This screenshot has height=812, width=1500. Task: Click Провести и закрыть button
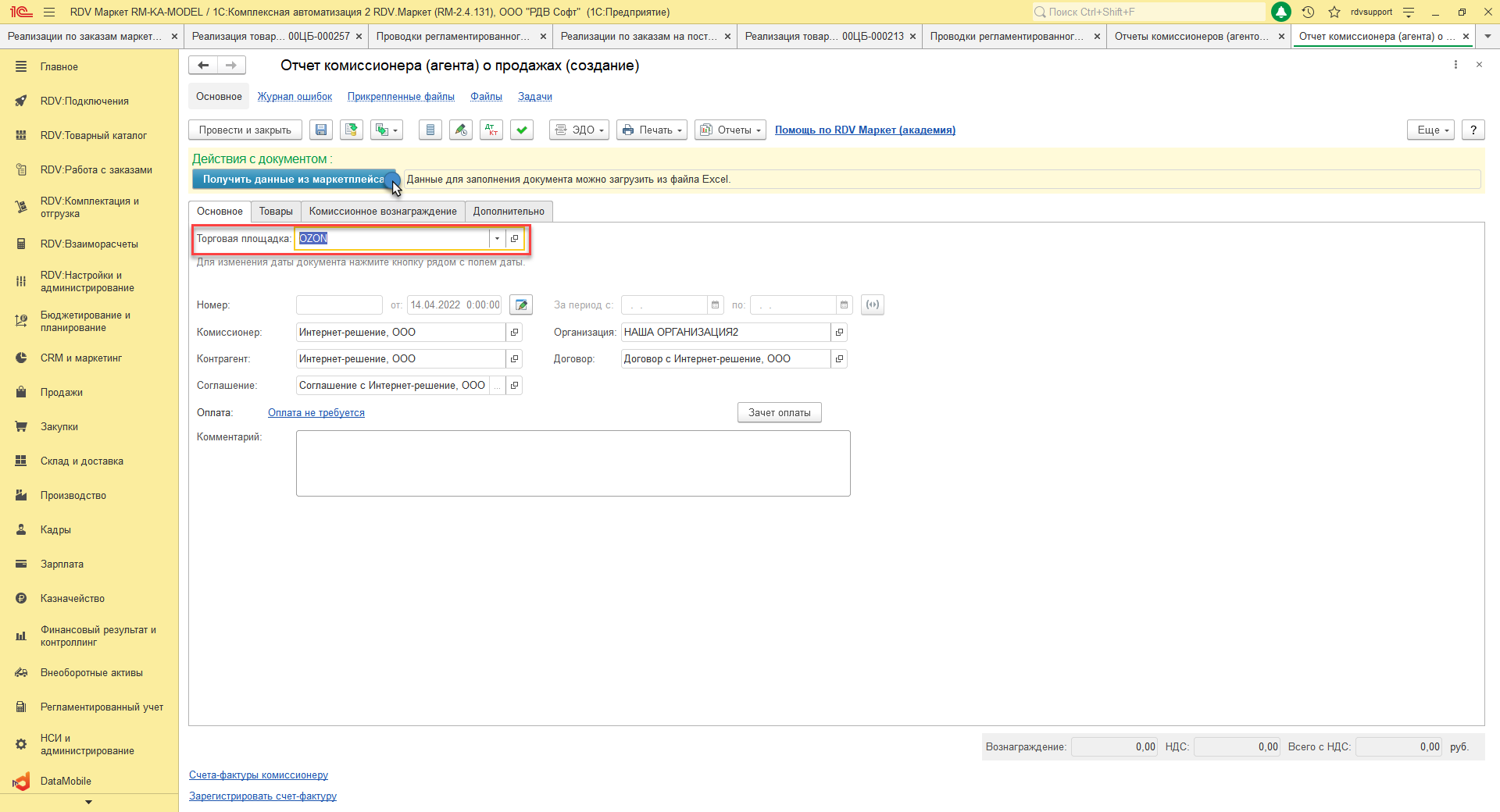coord(245,130)
